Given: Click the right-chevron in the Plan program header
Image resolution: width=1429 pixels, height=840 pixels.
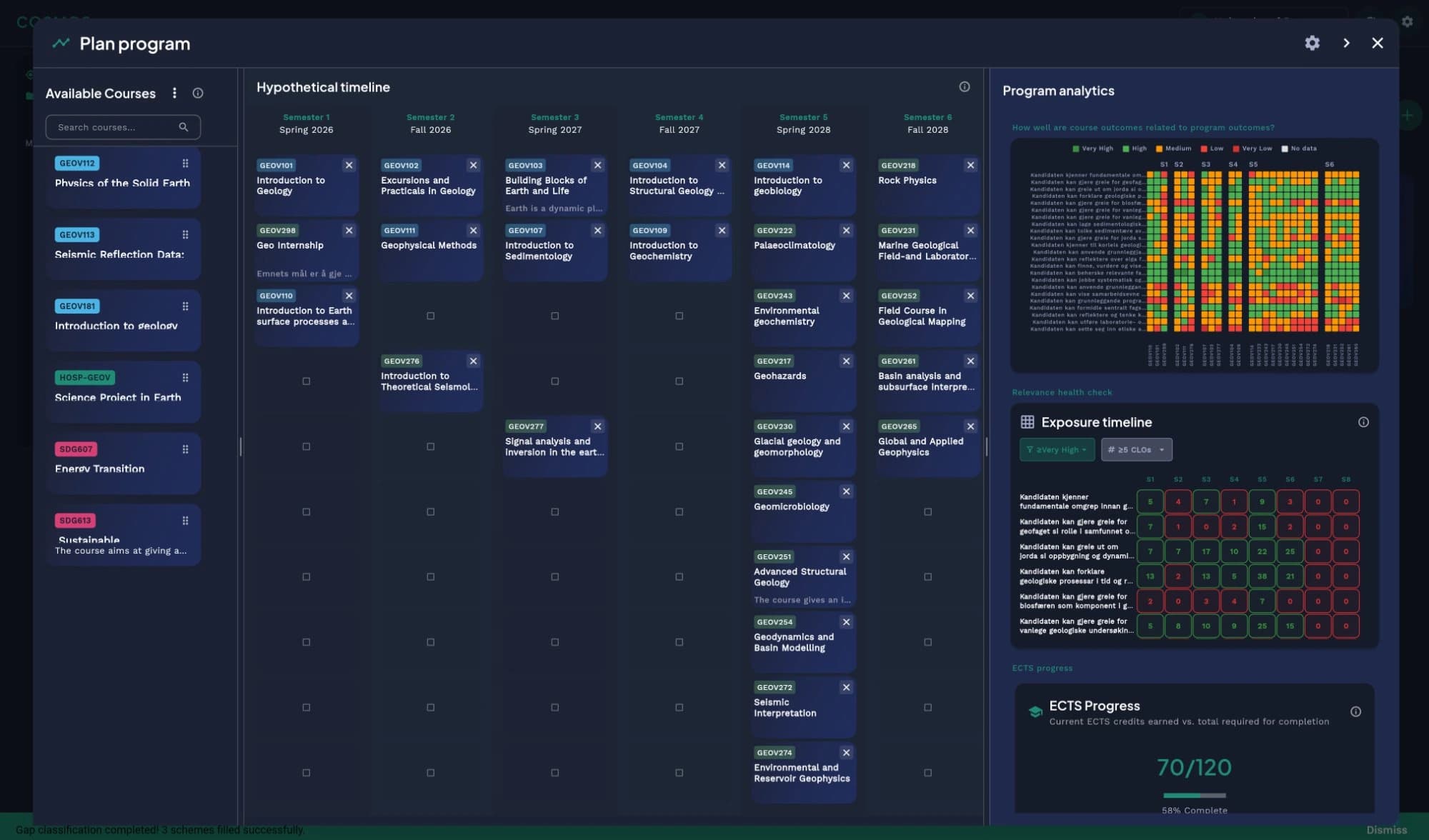Looking at the screenshot, I should (x=1346, y=43).
